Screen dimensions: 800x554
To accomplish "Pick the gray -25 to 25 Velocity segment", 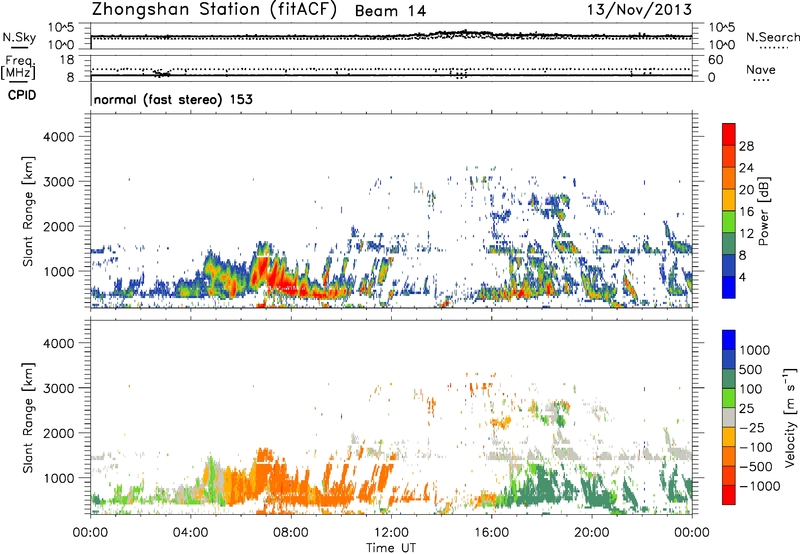I will (x=729, y=417).
